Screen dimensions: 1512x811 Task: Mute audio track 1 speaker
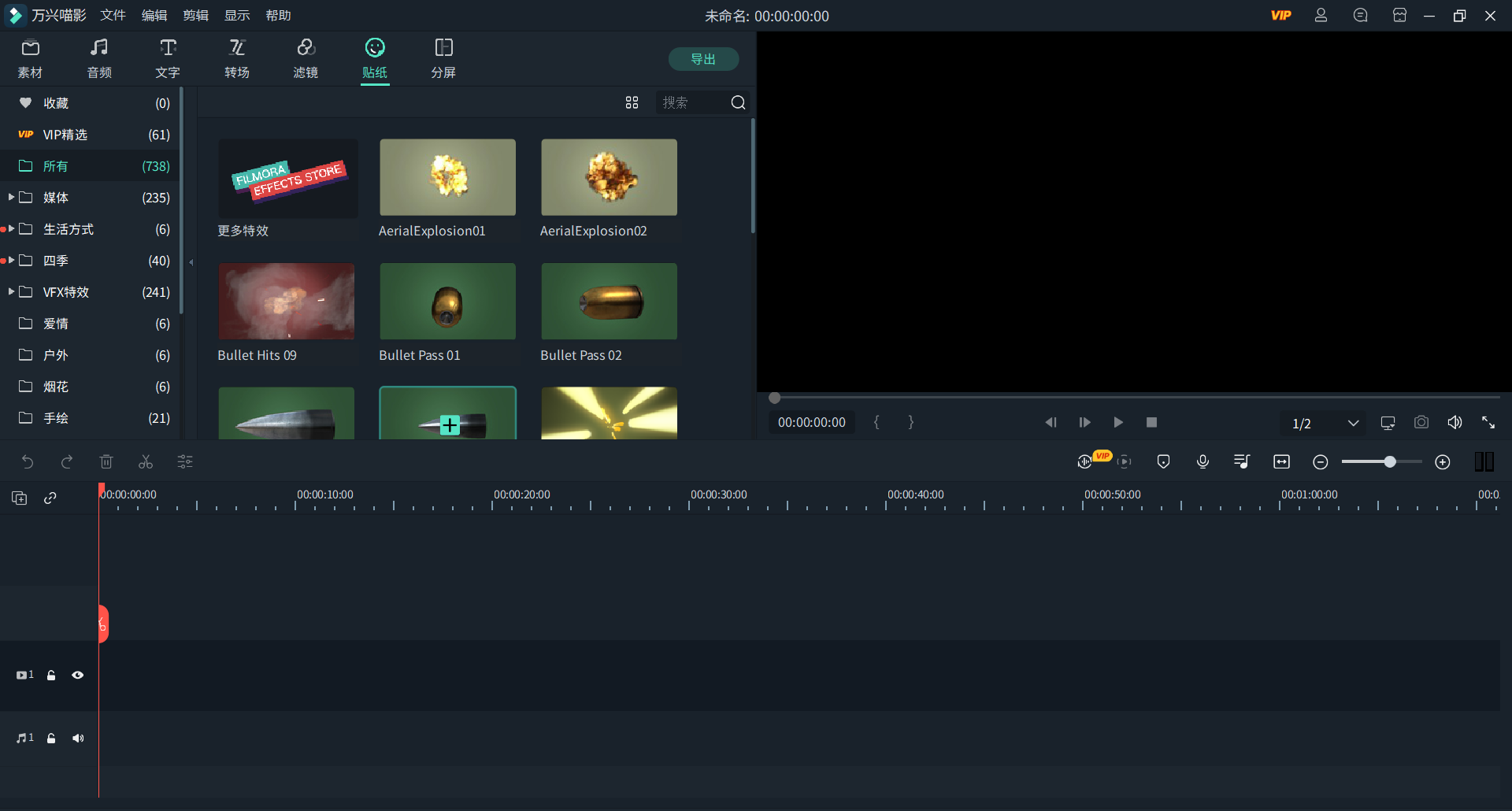point(78,739)
